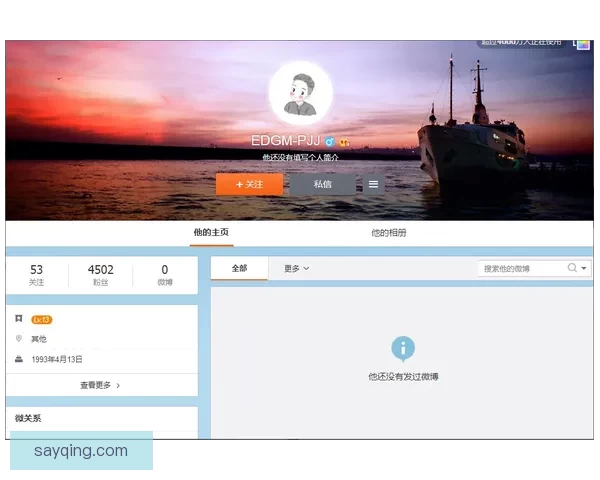600x480 pixels.
Task: Switch to 他的主页 tab
Action: point(211,232)
